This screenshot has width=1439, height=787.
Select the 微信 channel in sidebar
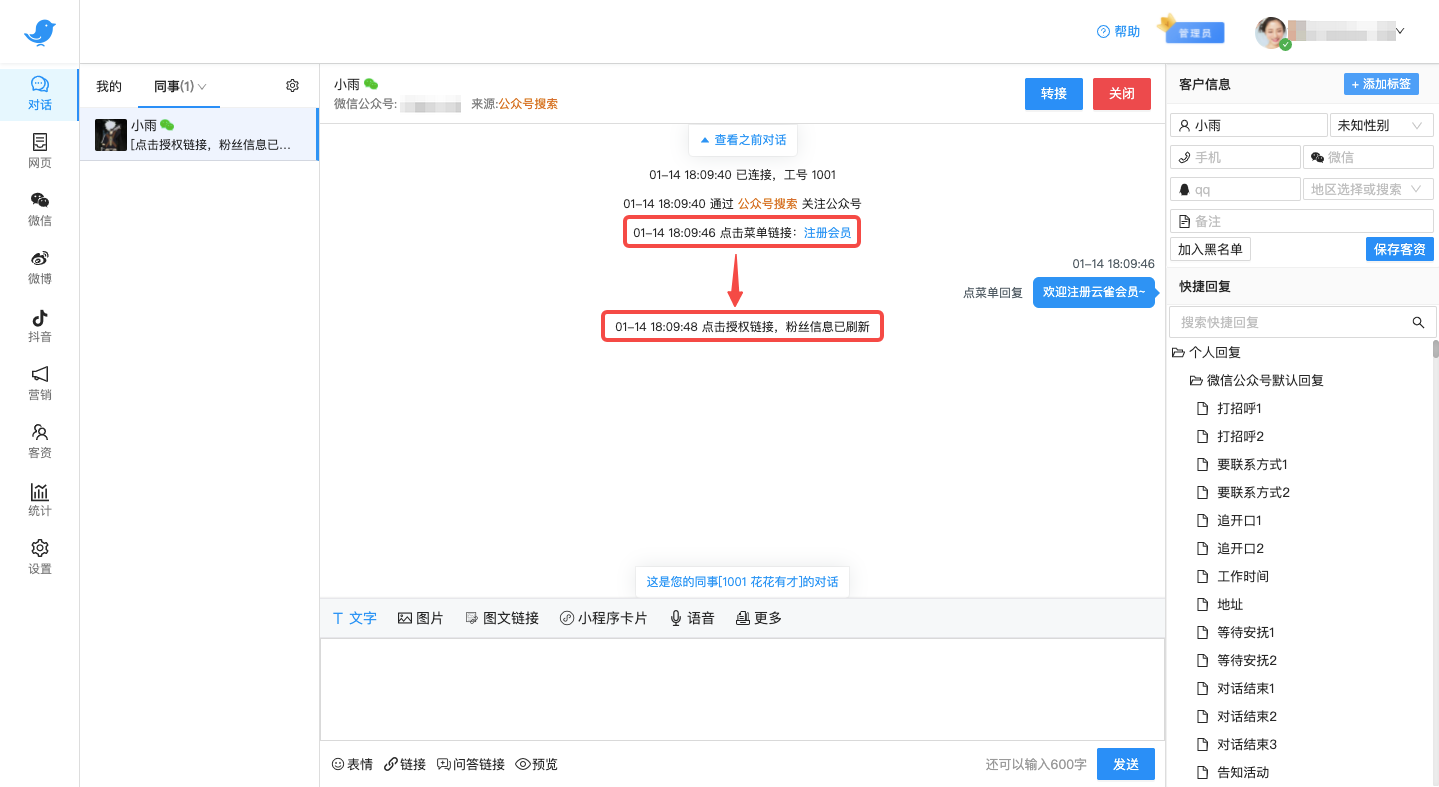pos(39,211)
